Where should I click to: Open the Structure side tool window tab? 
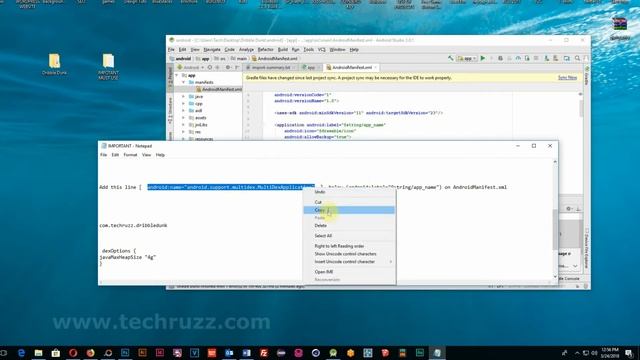tap(170, 111)
